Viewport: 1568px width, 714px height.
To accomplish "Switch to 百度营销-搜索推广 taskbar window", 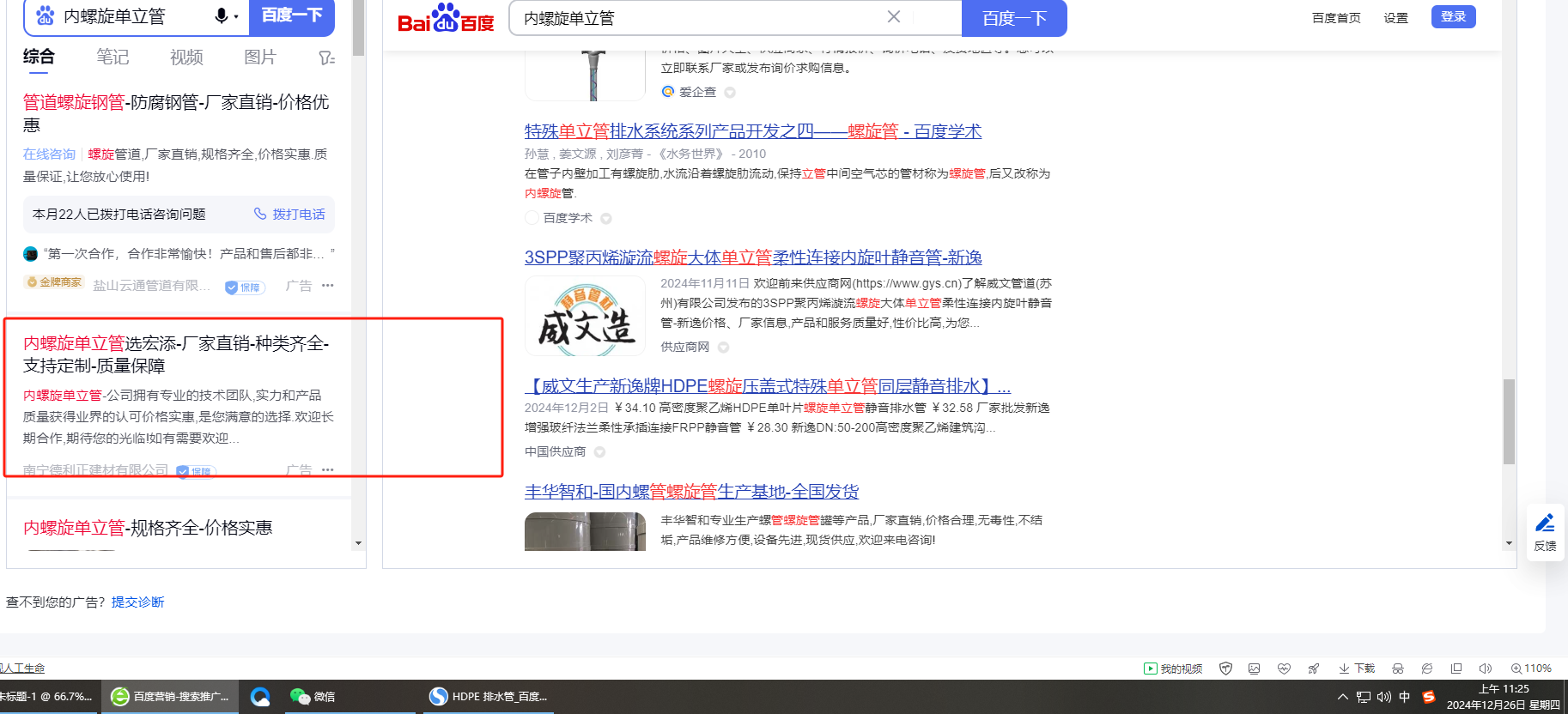I will (x=170, y=697).
